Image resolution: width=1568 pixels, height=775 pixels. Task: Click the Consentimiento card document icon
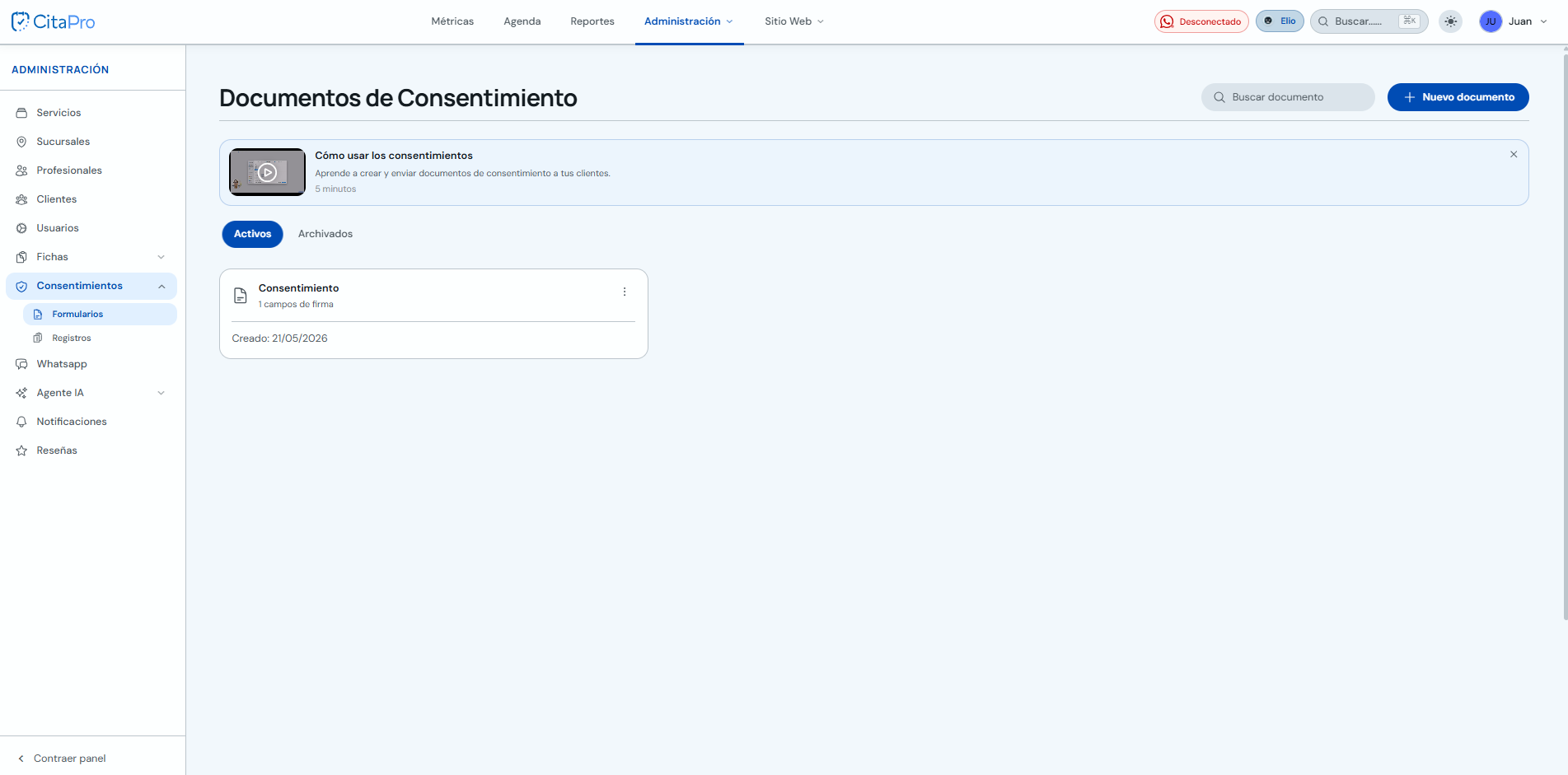pyautogui.click(x=241, y=296)
